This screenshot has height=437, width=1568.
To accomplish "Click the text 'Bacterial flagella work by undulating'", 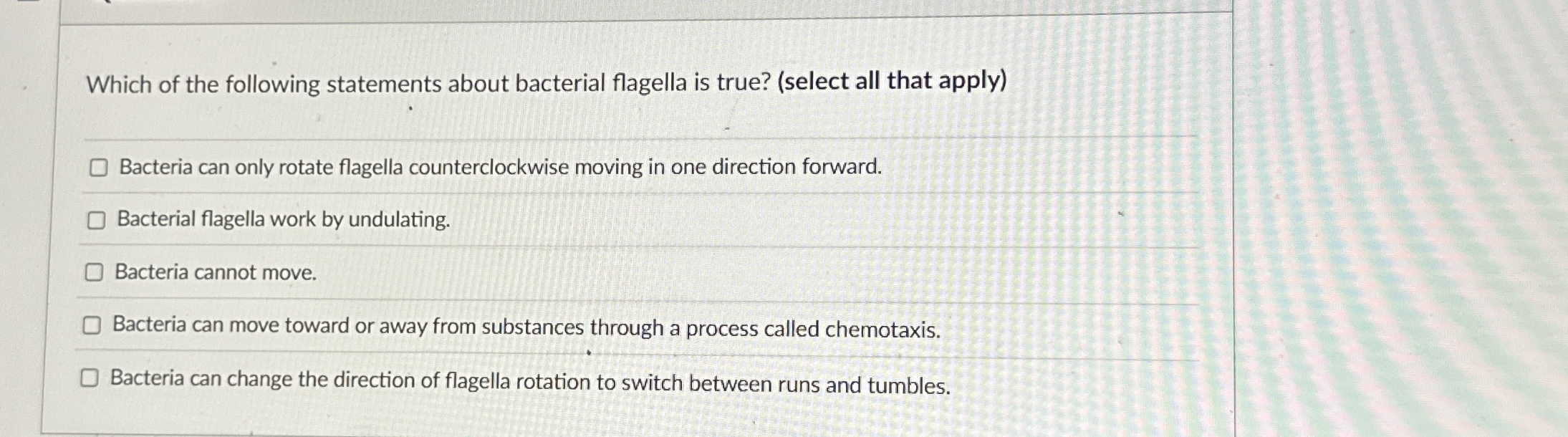I will (x=284, y=221).
